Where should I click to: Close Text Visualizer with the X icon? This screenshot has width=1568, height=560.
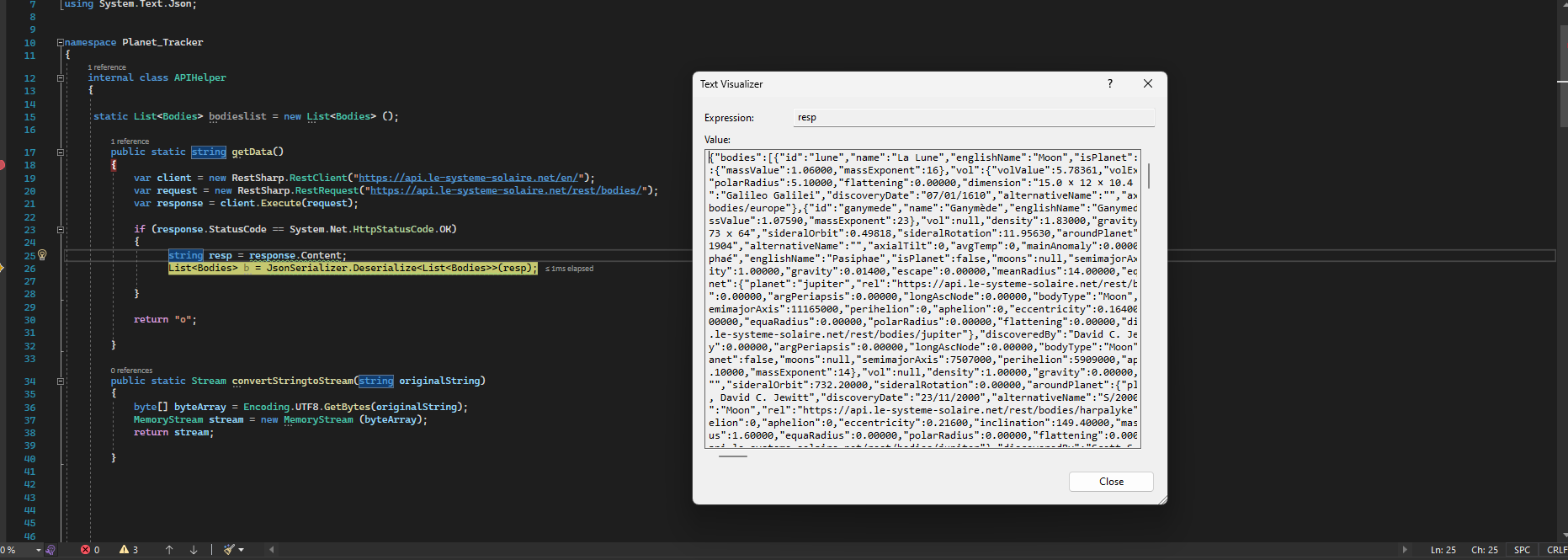1148,83
